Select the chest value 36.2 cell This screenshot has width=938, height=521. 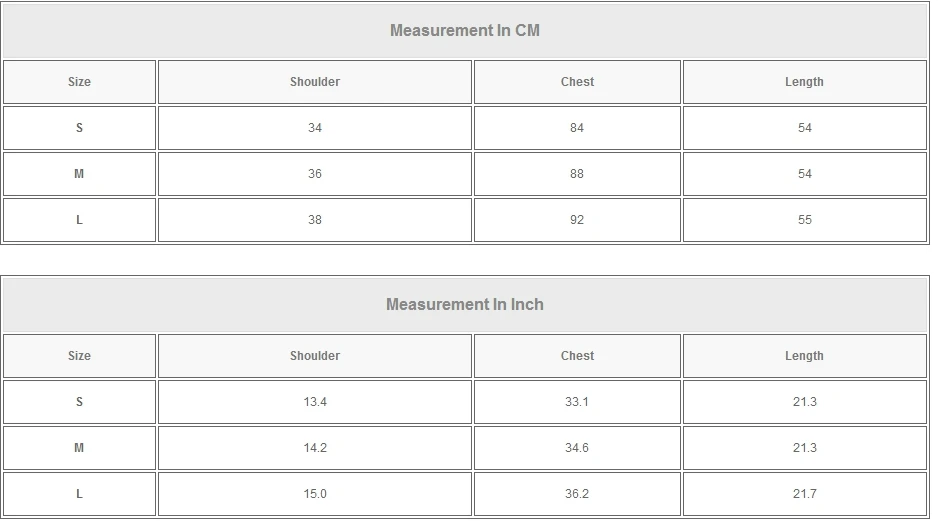pos(577,494)
